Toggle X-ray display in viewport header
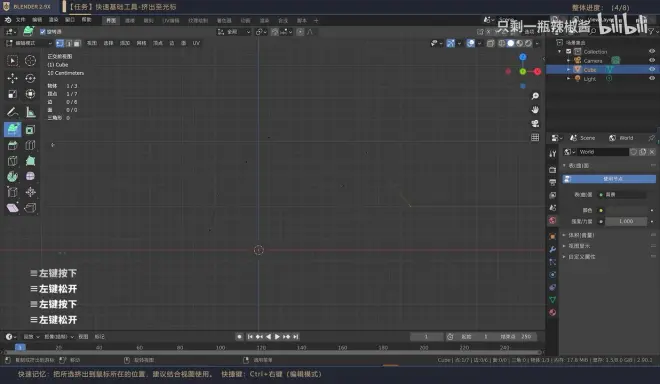The image size is (660, 384). tap(490, 43)
